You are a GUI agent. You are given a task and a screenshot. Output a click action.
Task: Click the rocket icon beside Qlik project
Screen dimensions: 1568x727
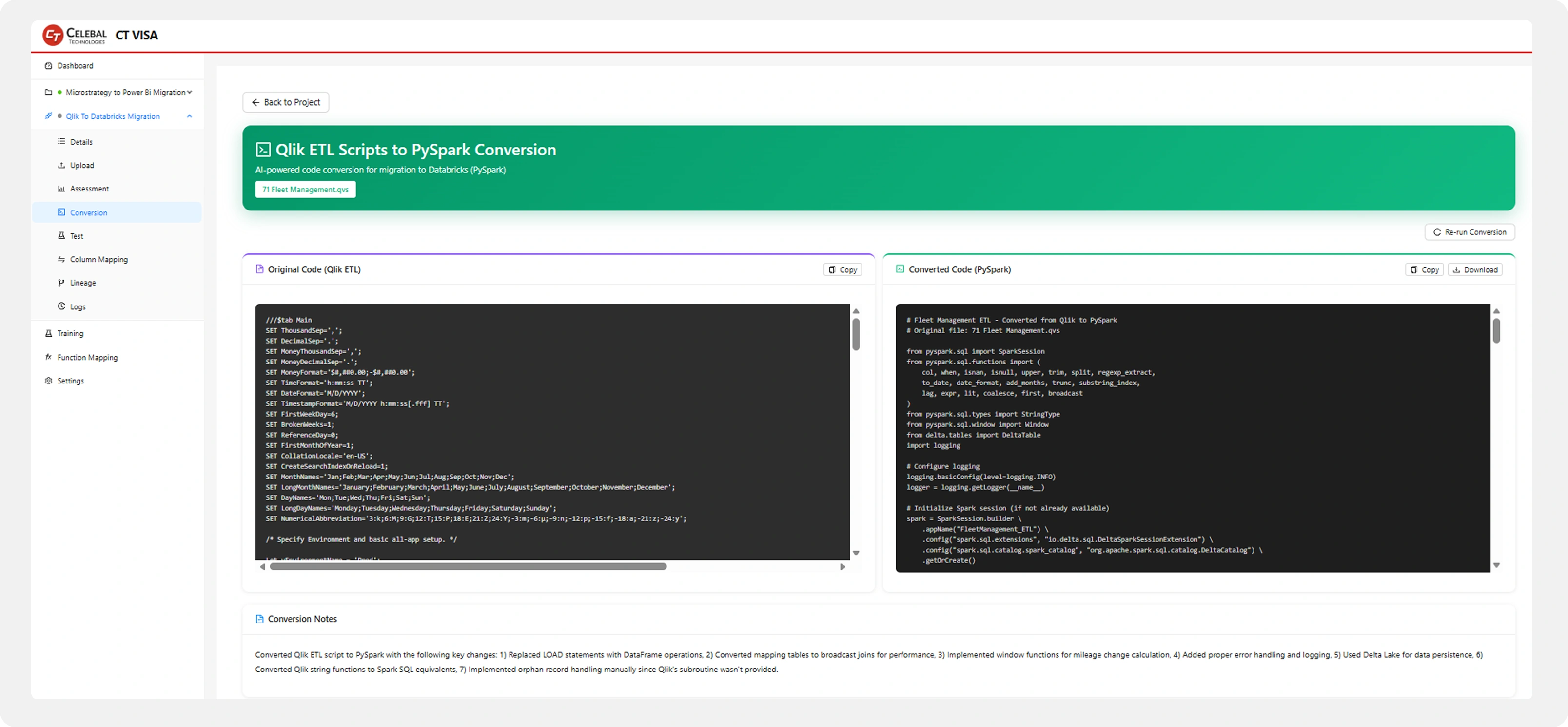pos(48,115)
